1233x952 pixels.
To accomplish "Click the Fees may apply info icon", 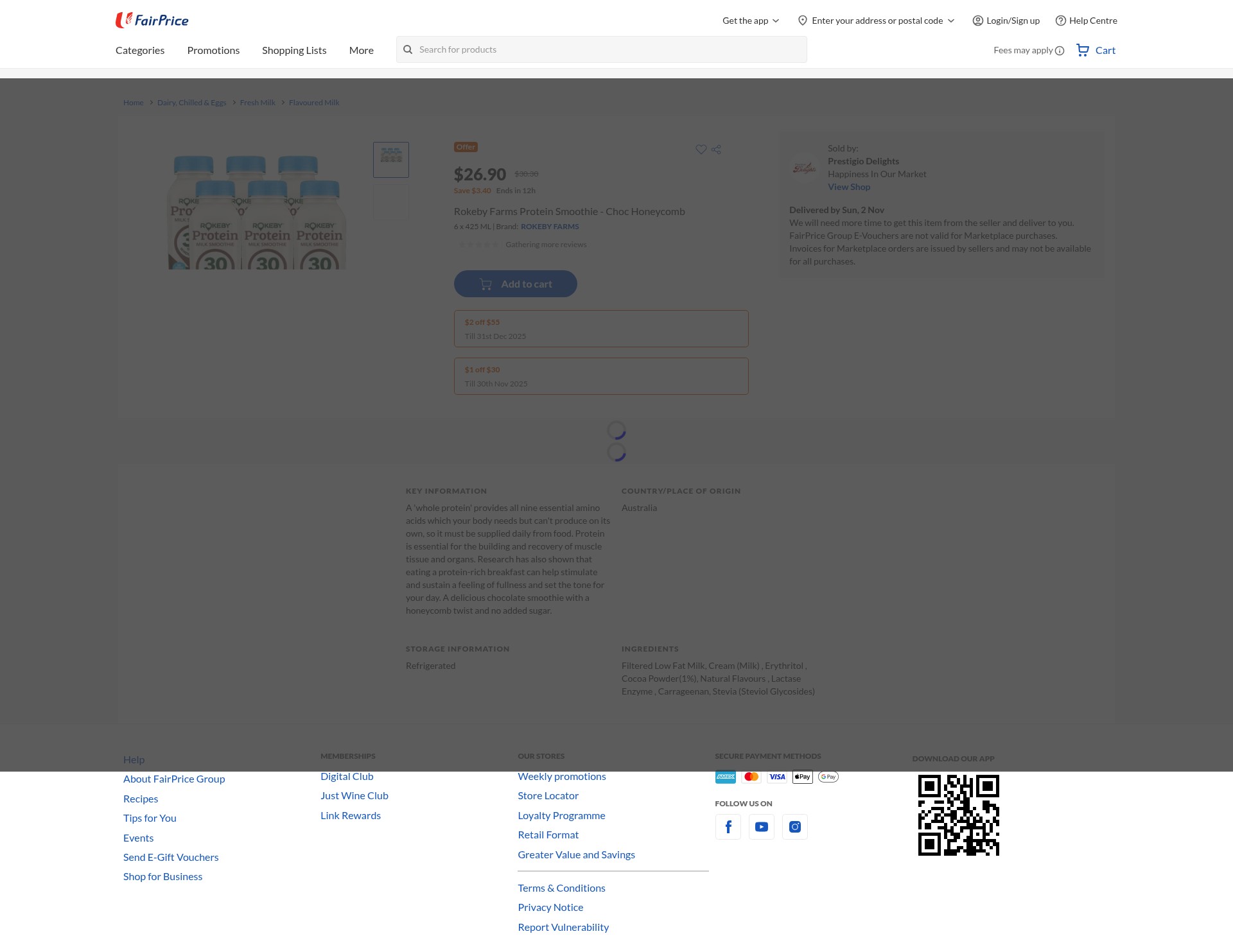I will tap(1060, 51).
